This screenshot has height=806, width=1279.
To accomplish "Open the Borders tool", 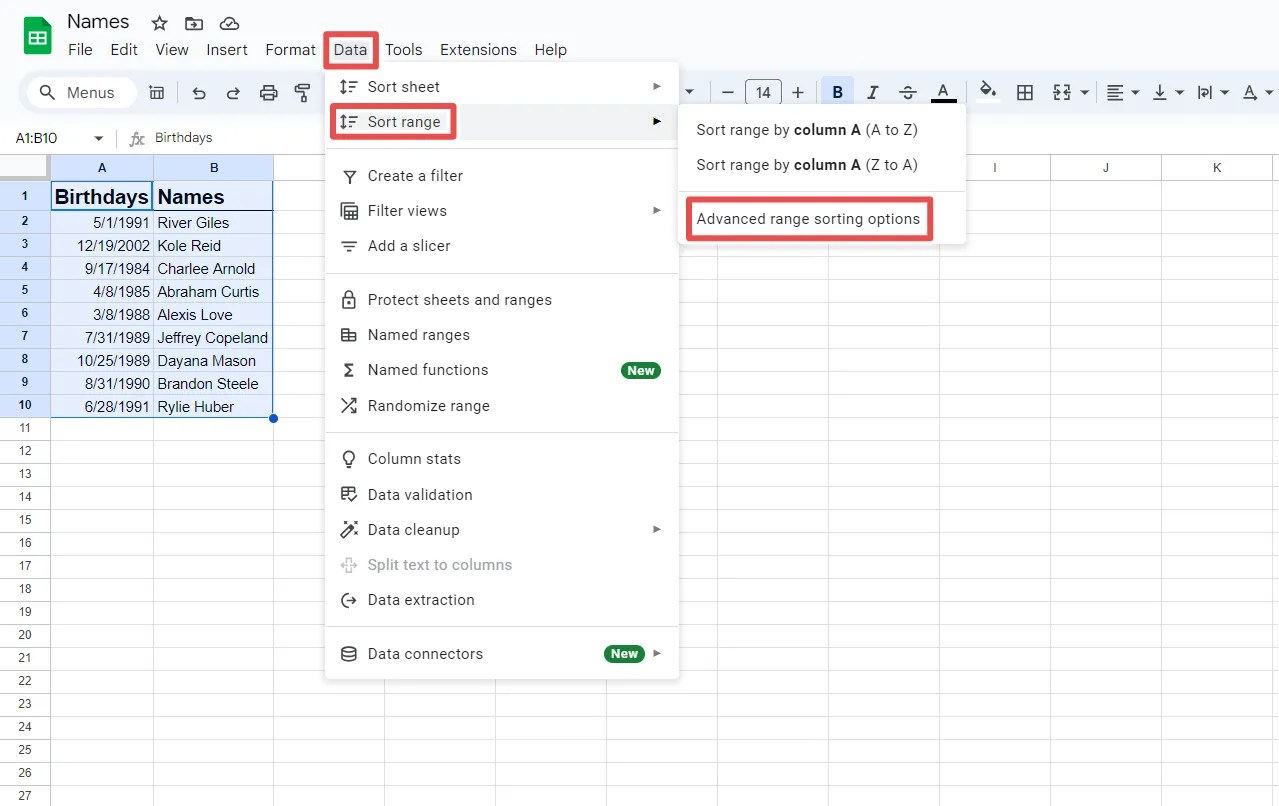I will click(x=1024, y=91).
